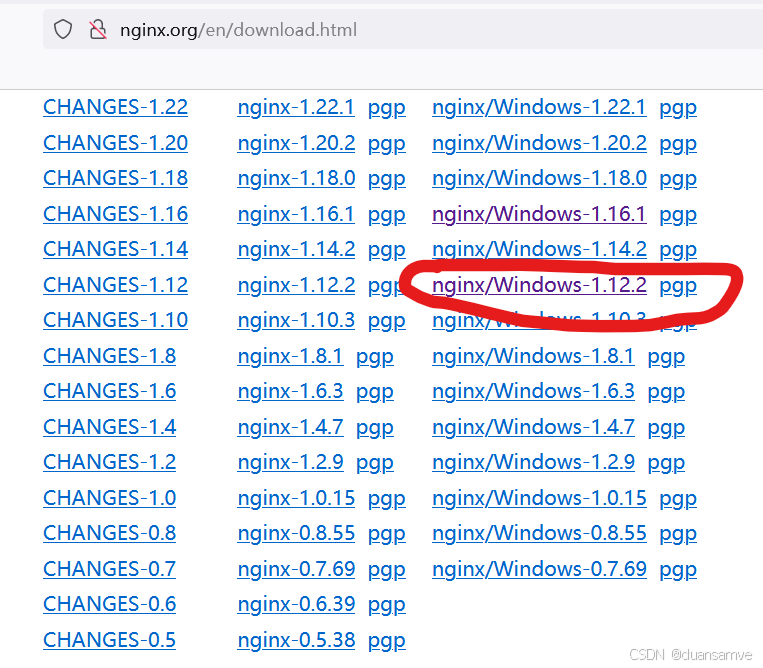Download nginx-1.6.3 source link
The height and width of the screenshot is (668, 763).
(x=290, y=392)
